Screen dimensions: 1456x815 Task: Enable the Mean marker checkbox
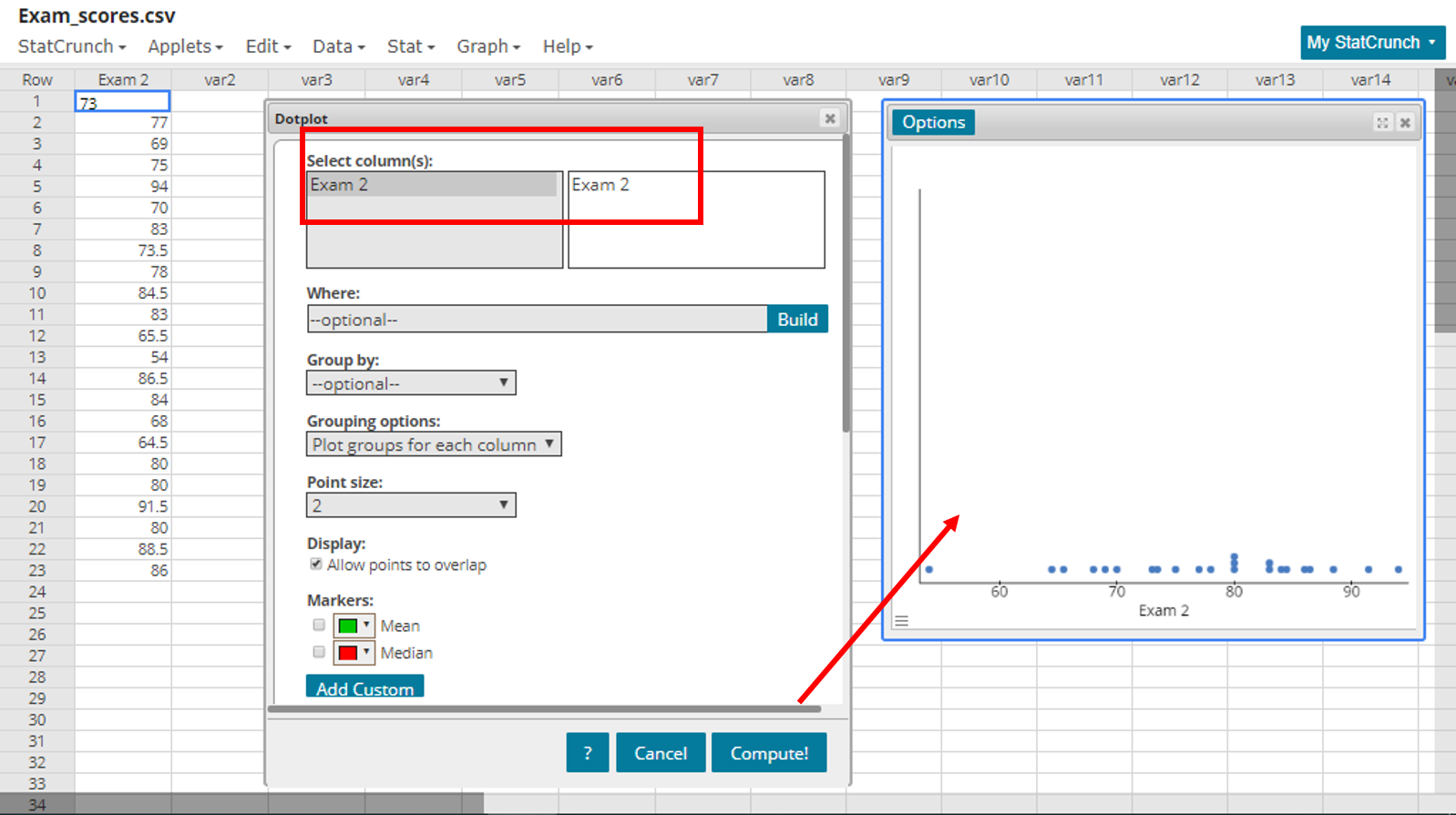pyautogui.click(x=319, y=626)
